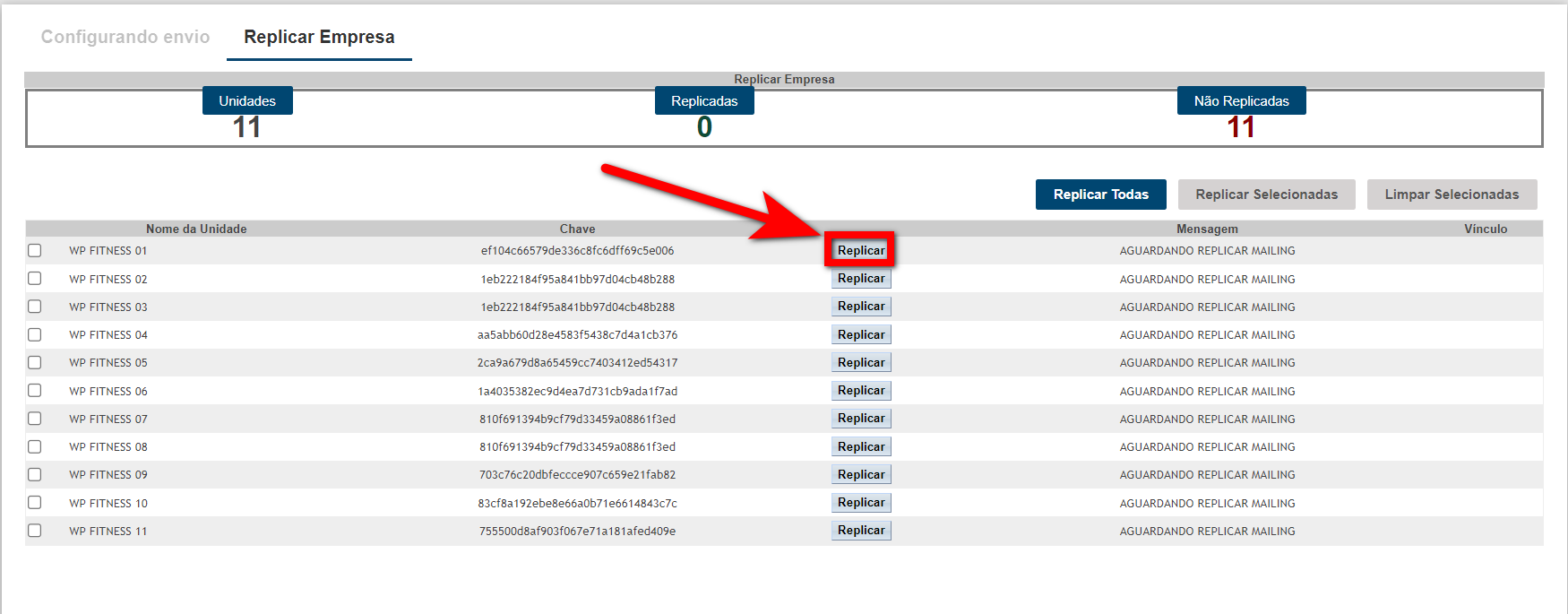Click the Replicar Todas button

pos(1100,195)
